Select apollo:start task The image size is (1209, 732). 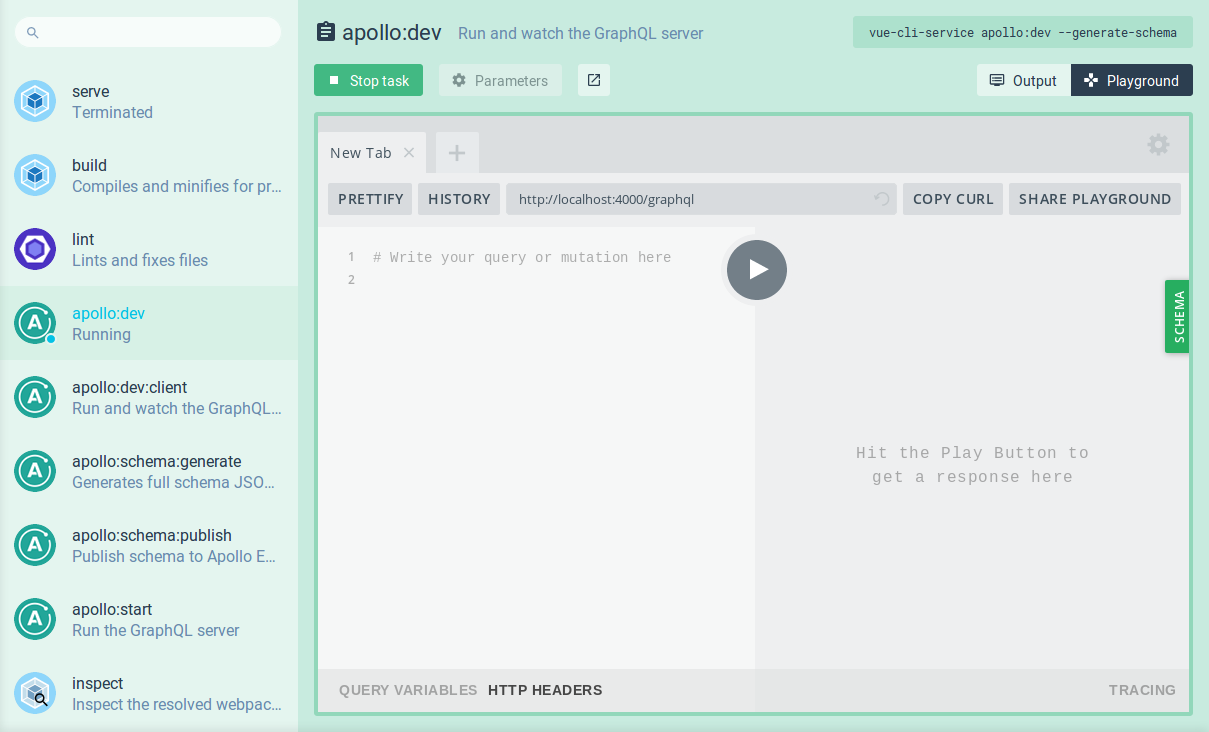coord(149,619)
